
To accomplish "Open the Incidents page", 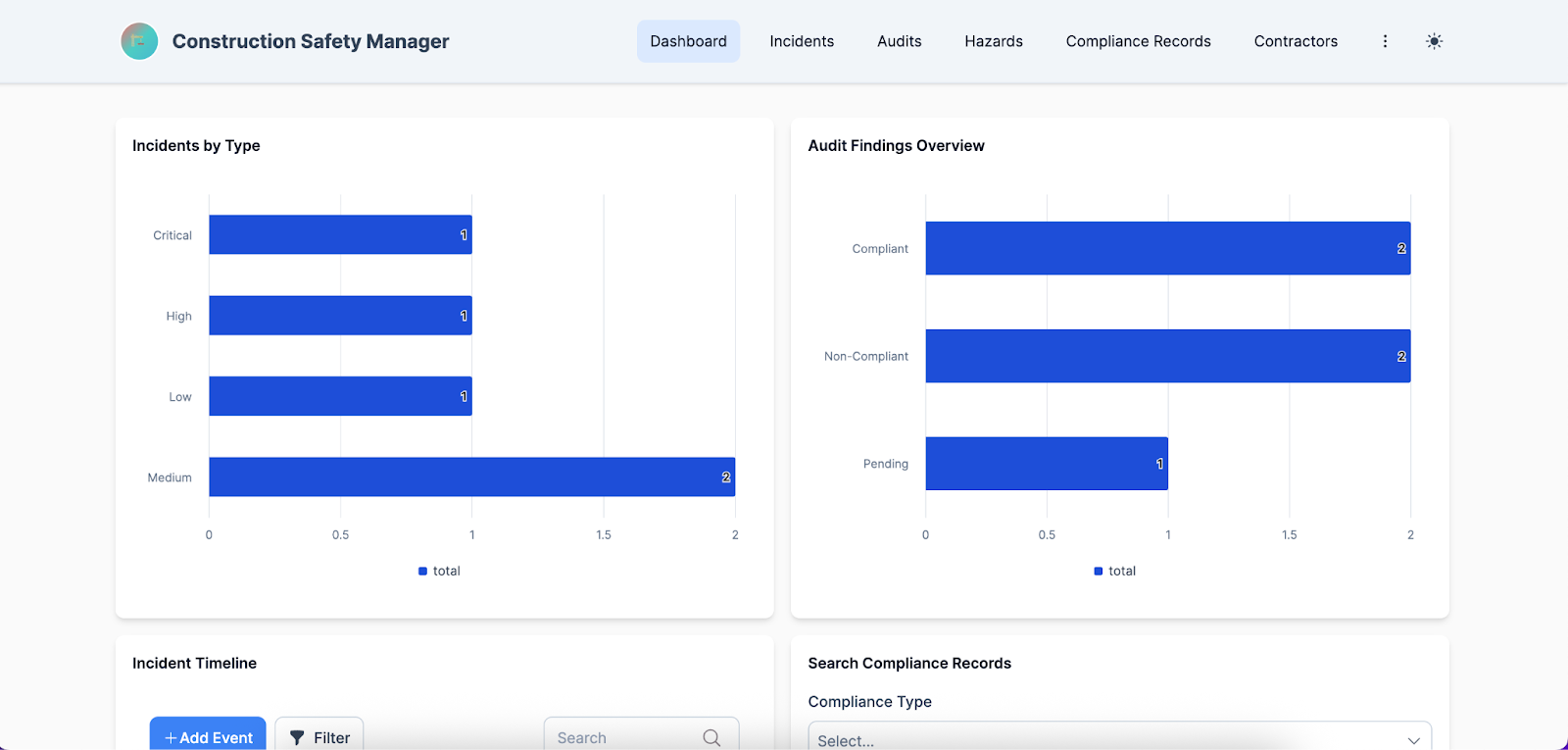I will (x=802, y=41).
